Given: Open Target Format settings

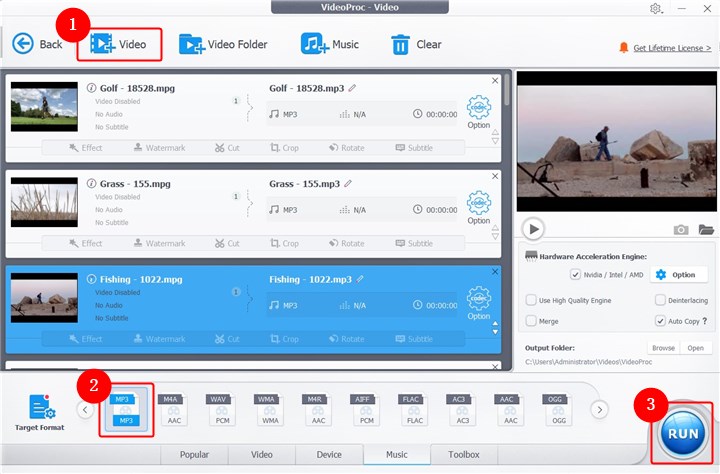Looking at the screenshot, I should coord(39,412).
